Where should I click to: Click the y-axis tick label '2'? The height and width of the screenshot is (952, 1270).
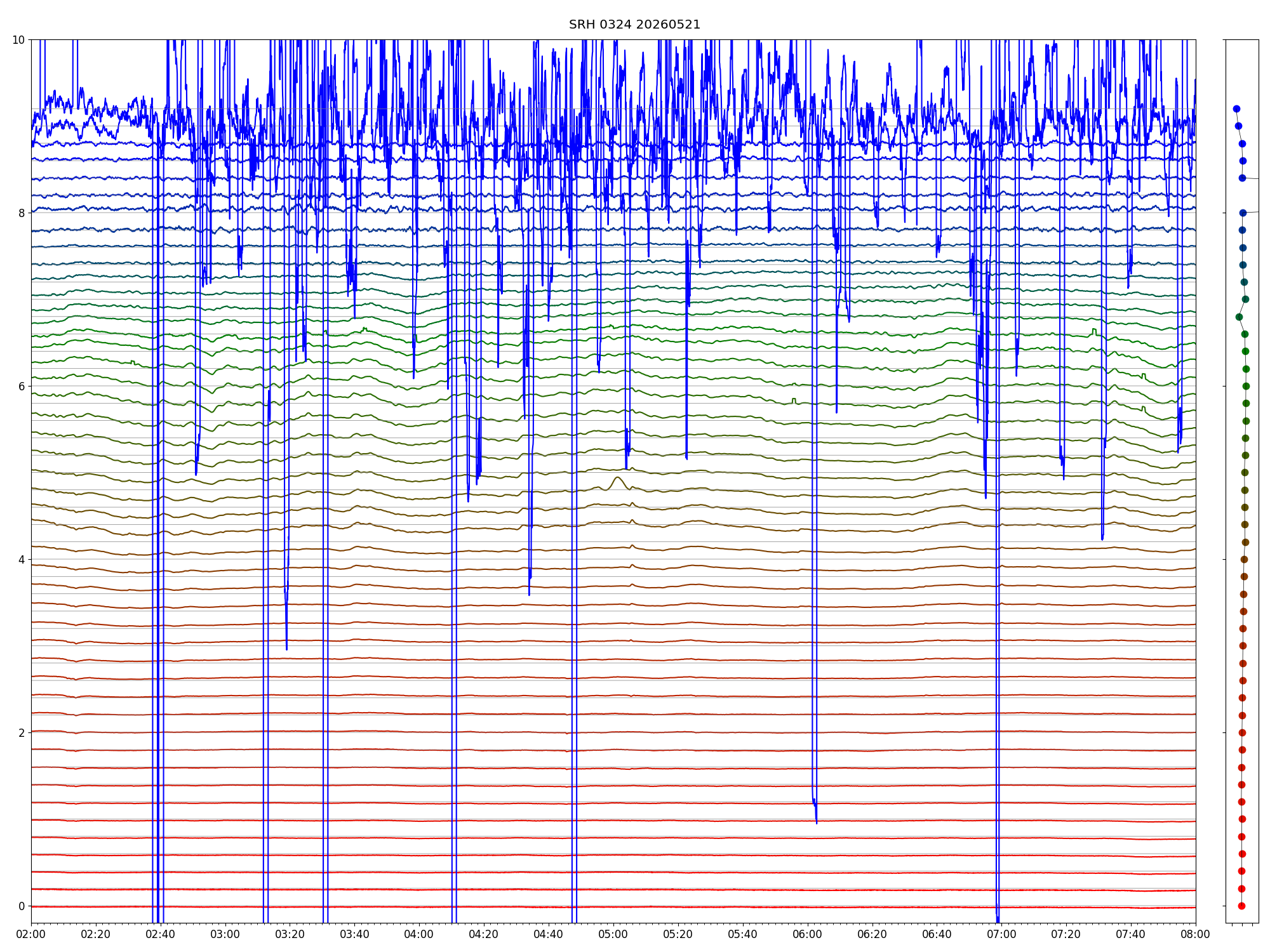click(22, 733)
